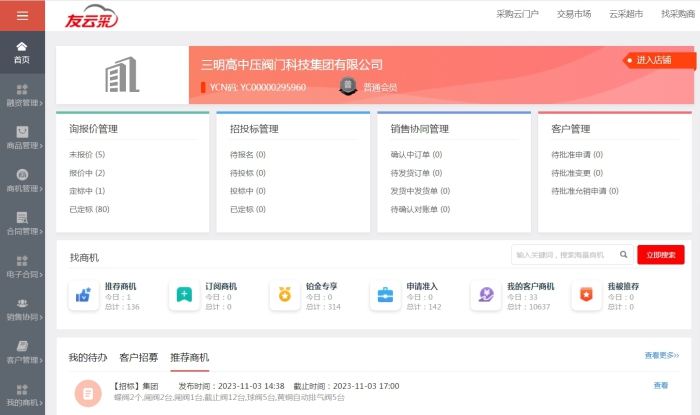Expand 融资管理 sidebar menu
The width and height of the screenshot is (700, 415).
click(22, 95)
